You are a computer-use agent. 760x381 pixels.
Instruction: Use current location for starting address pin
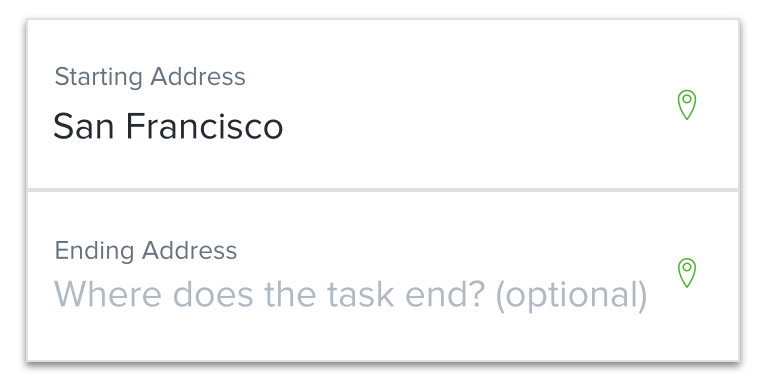(686, 105)
